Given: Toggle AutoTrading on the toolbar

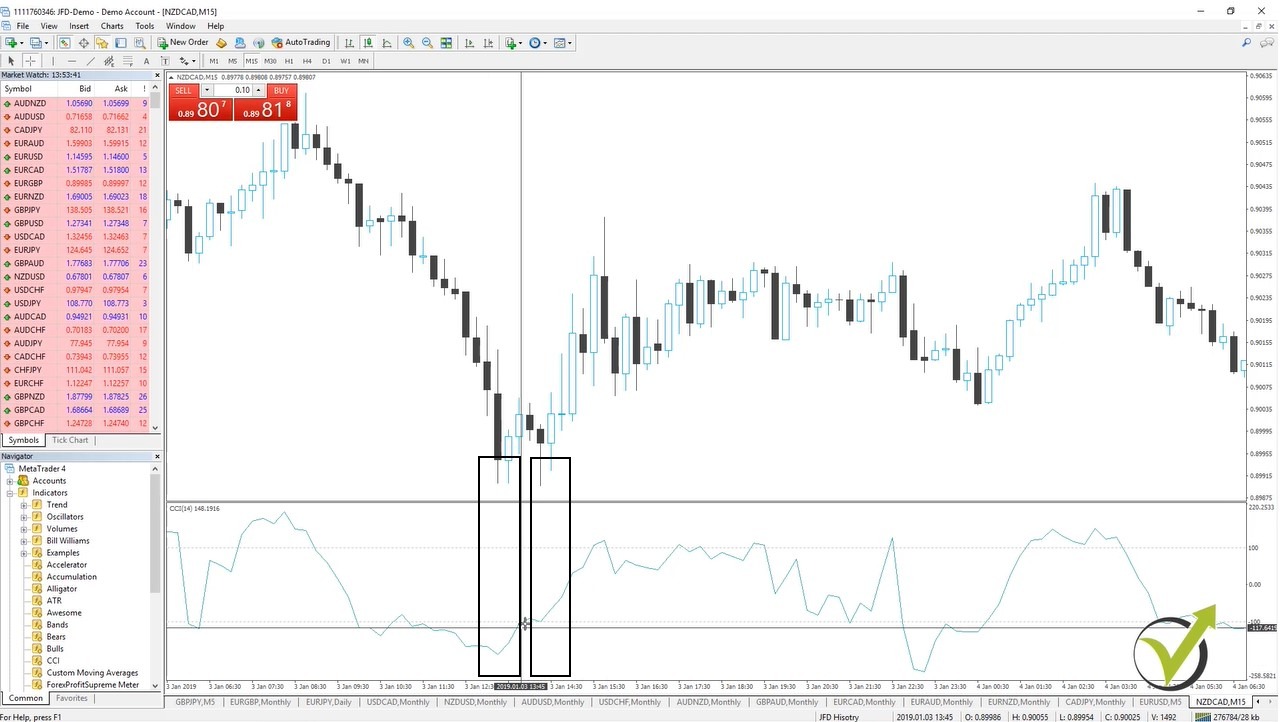Looking at the screenshot, I should click(x=300, y=42).
